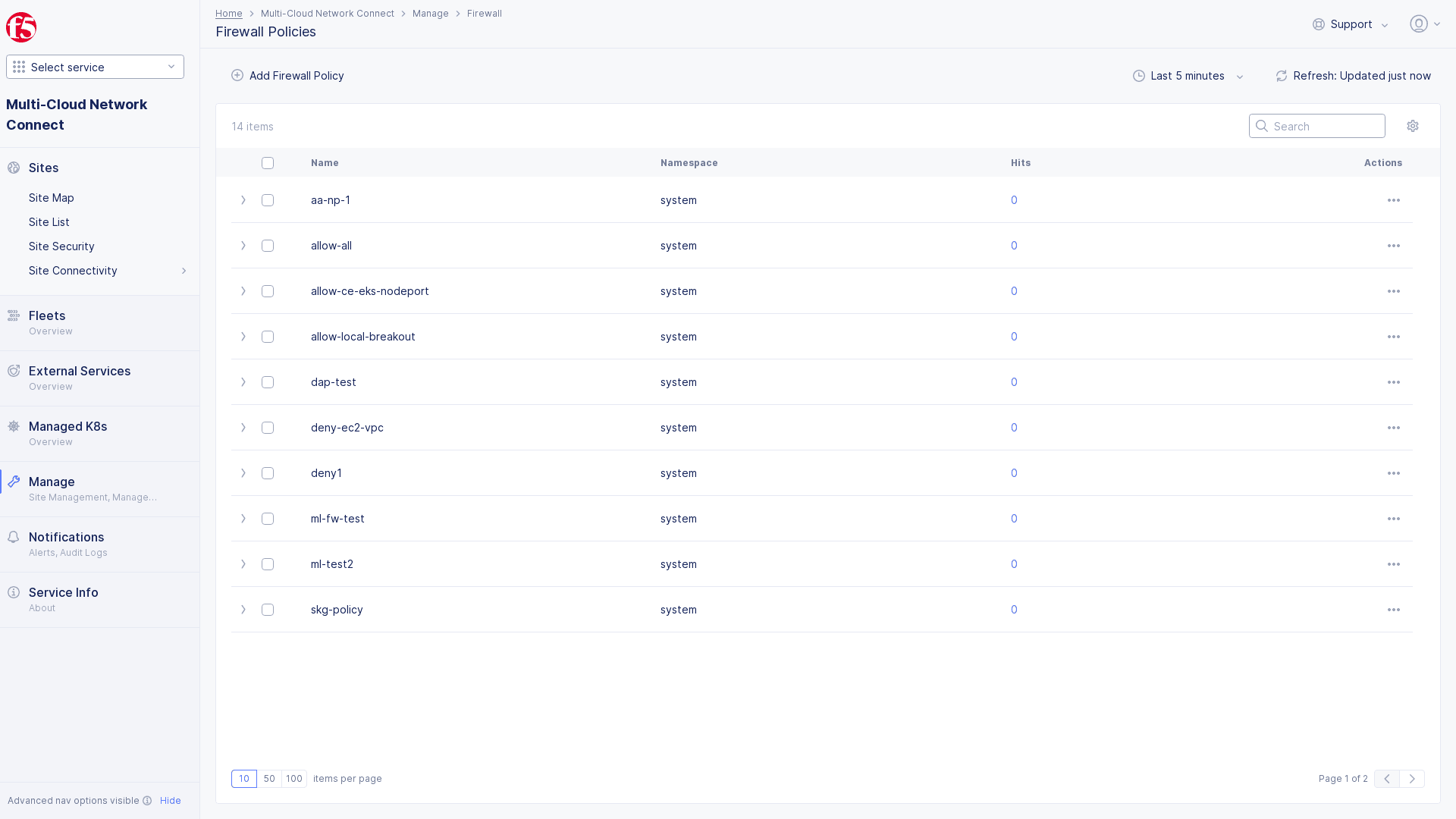Click the Fleets overview icon in sidebar
This screenshot has width=1456, height=819.
[x=14, y=315]
